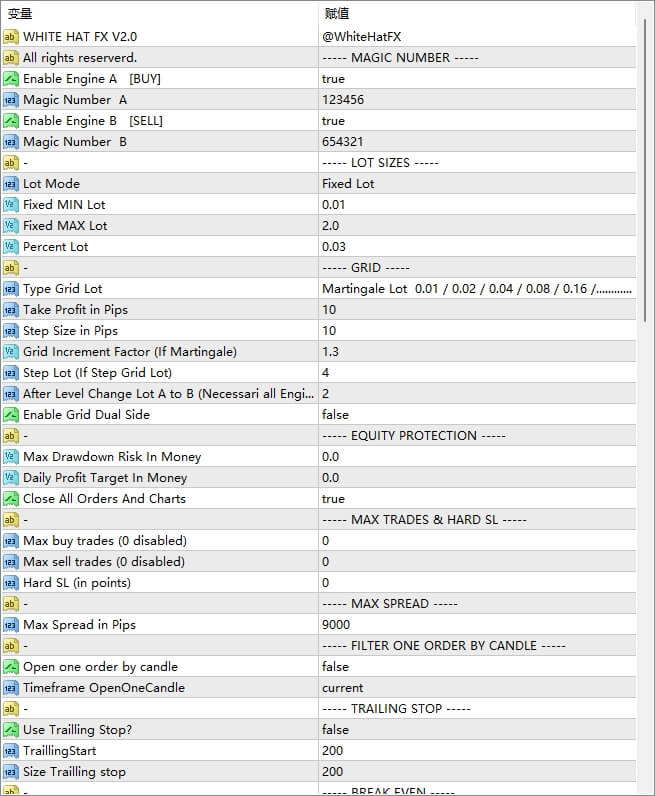Screen dimensions: 655x796
Task: Click the double icon beside Max Drawdown Risk In Money
Action: (x=10, y=457)
